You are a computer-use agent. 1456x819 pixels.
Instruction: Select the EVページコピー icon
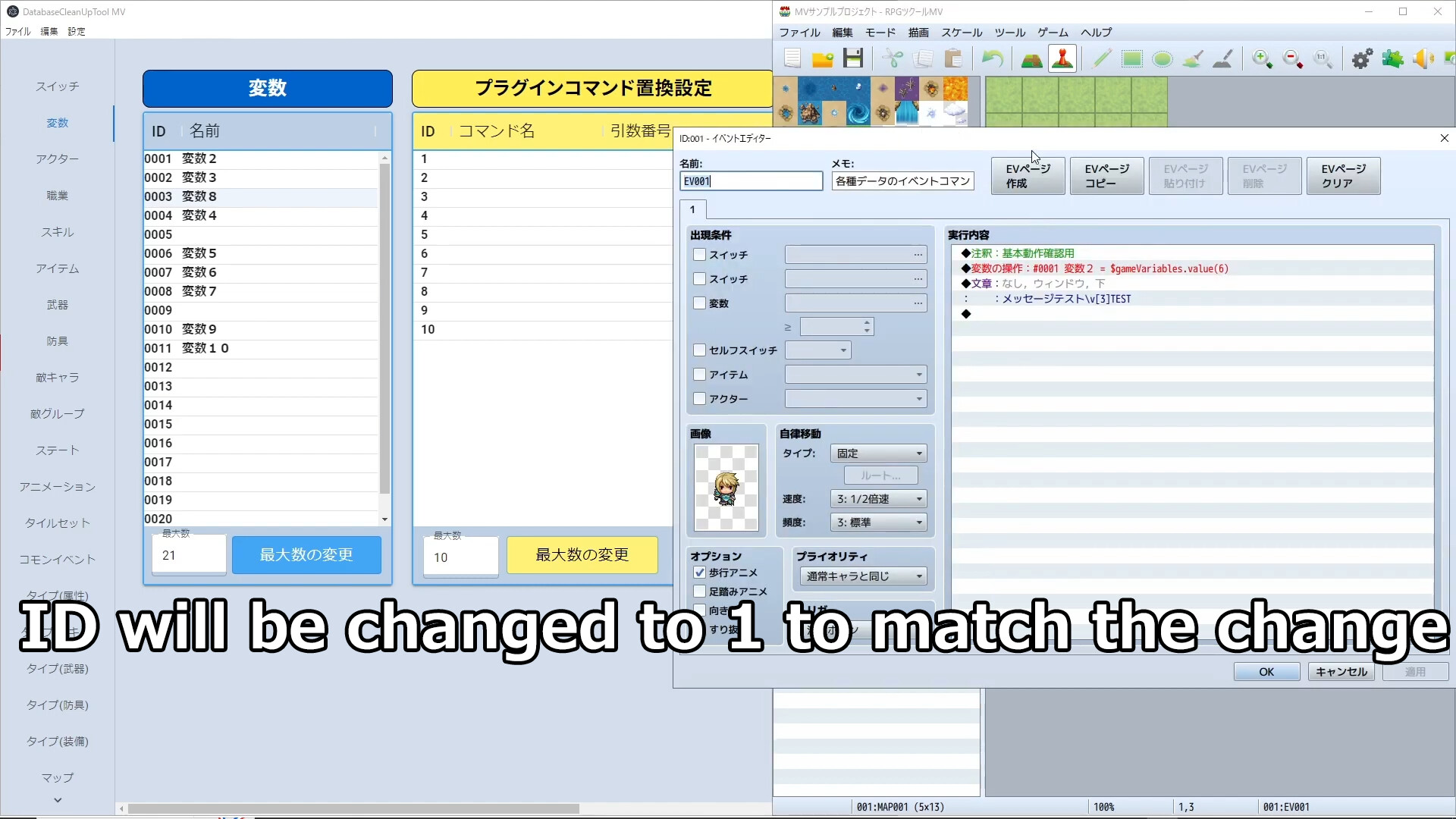coord(1107,175)
